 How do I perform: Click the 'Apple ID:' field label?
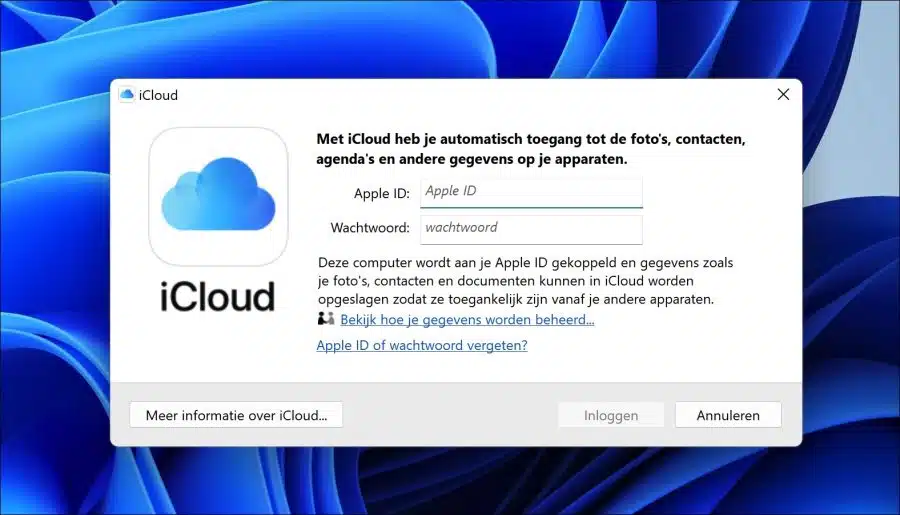(382, 193)
